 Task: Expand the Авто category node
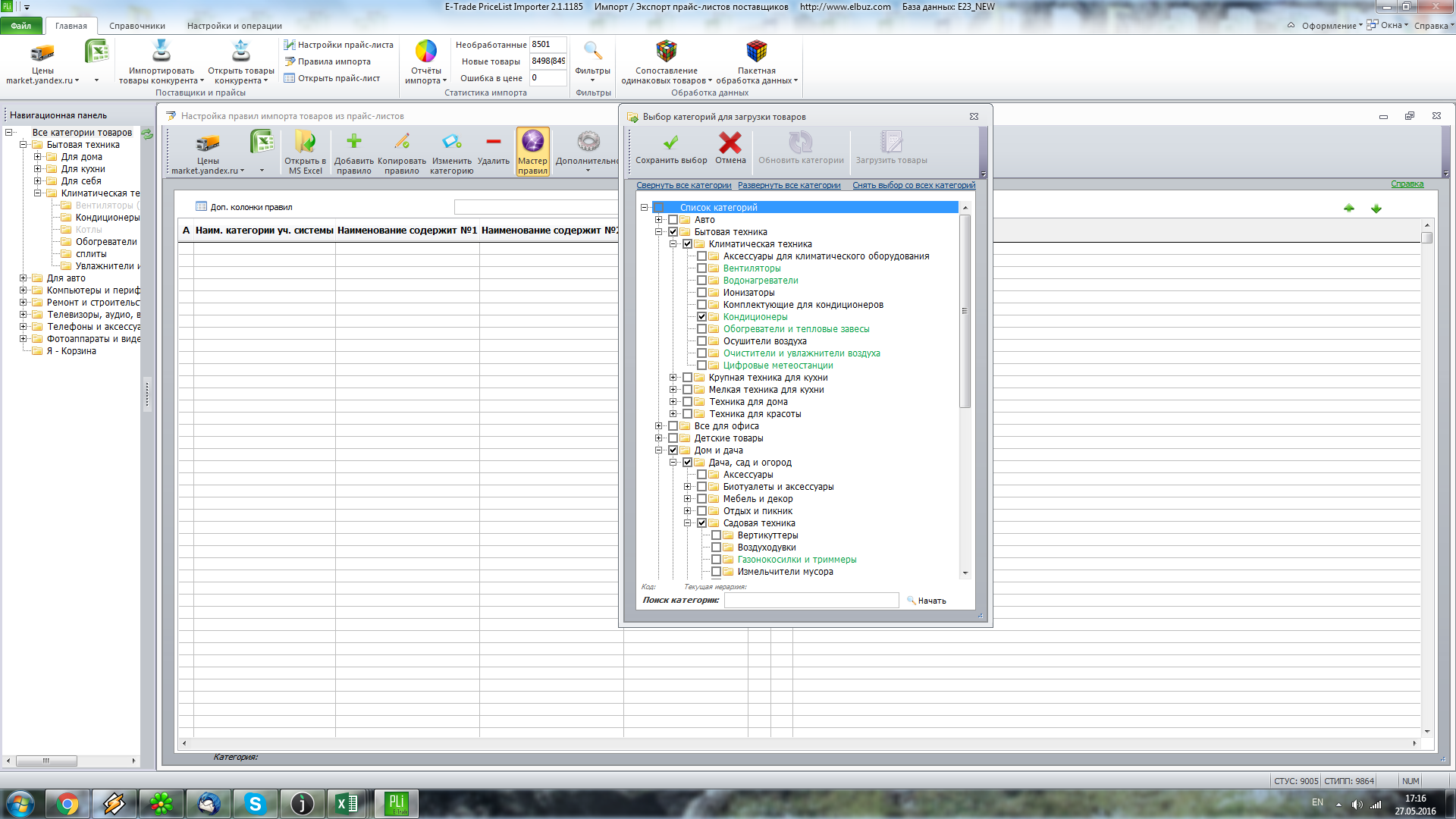(658, 220)
